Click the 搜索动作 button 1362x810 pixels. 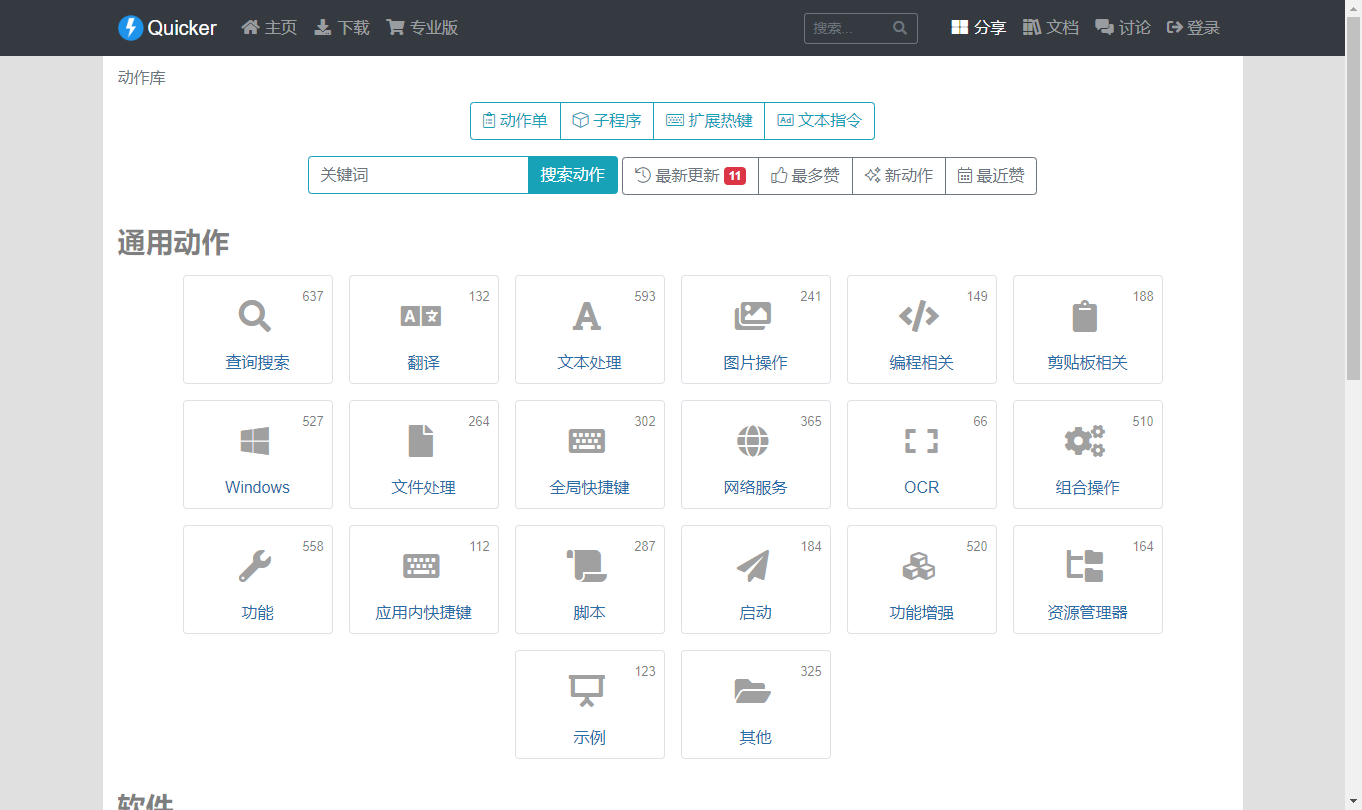click(x=573, y=175)
